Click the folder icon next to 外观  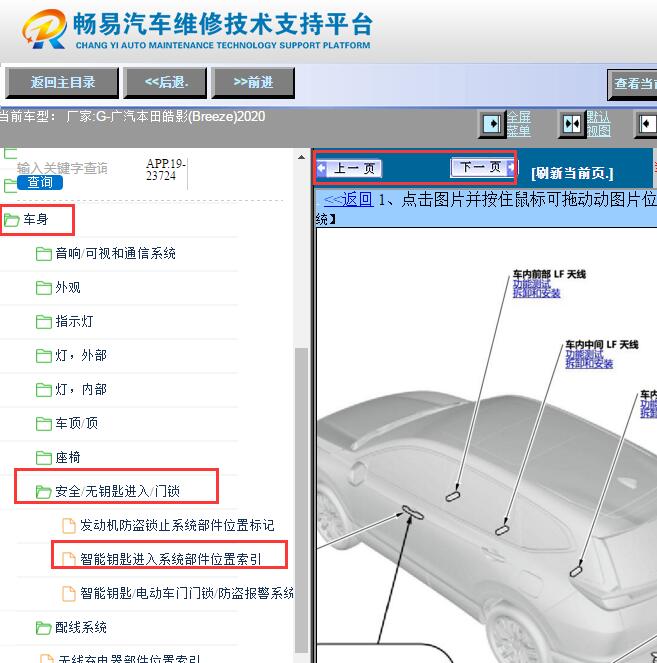tap(44, 288)
